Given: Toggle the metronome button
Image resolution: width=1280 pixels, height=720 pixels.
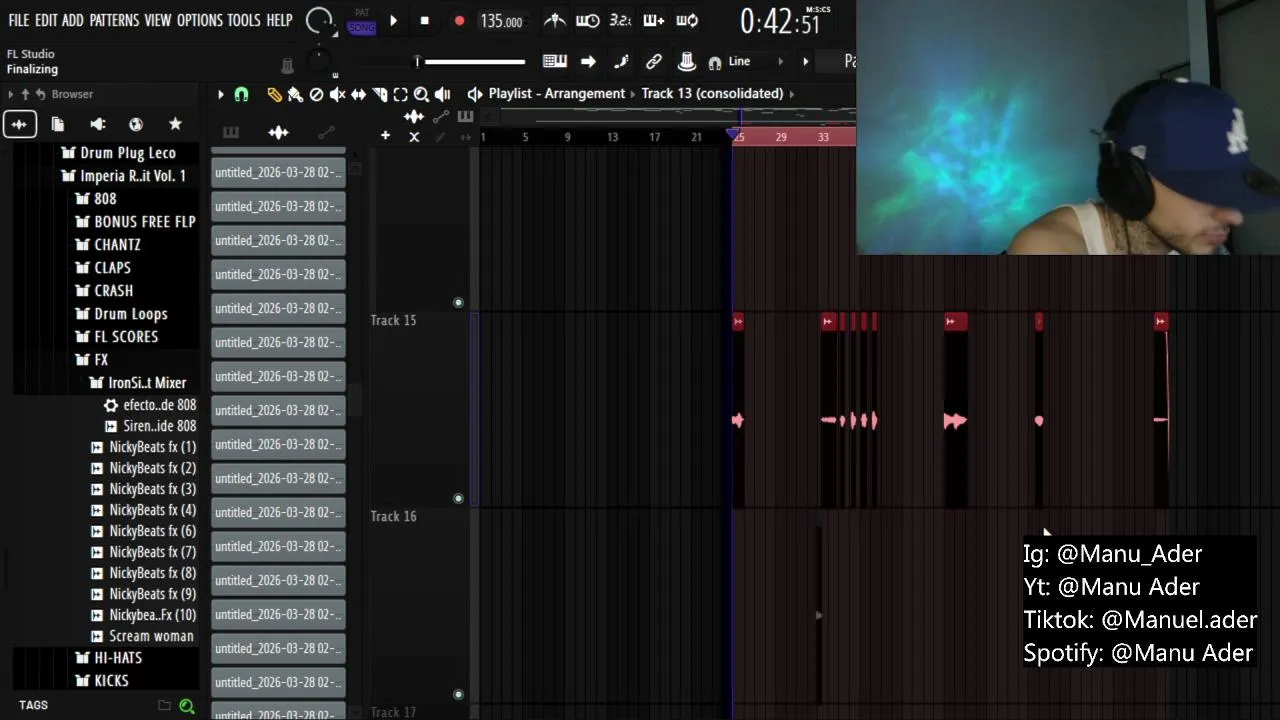Looking at the screenshot, I should (x=556, y=20).
